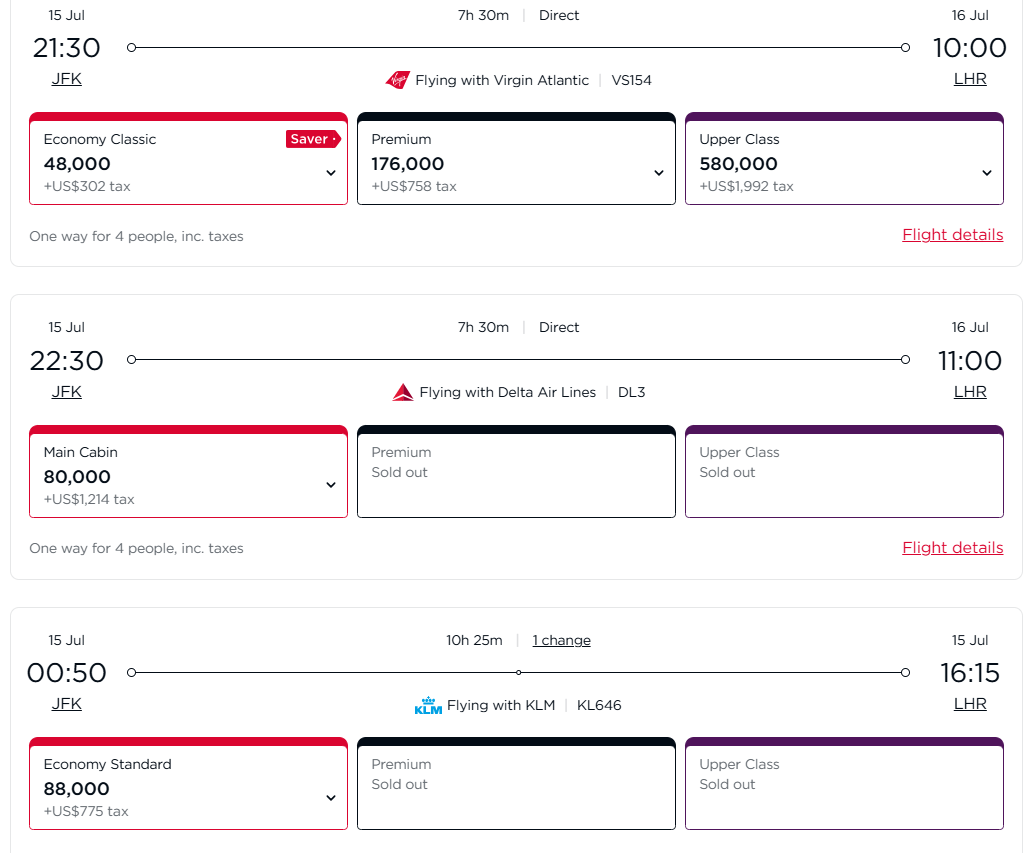Click JFK airport link on Delta flight

67,391
